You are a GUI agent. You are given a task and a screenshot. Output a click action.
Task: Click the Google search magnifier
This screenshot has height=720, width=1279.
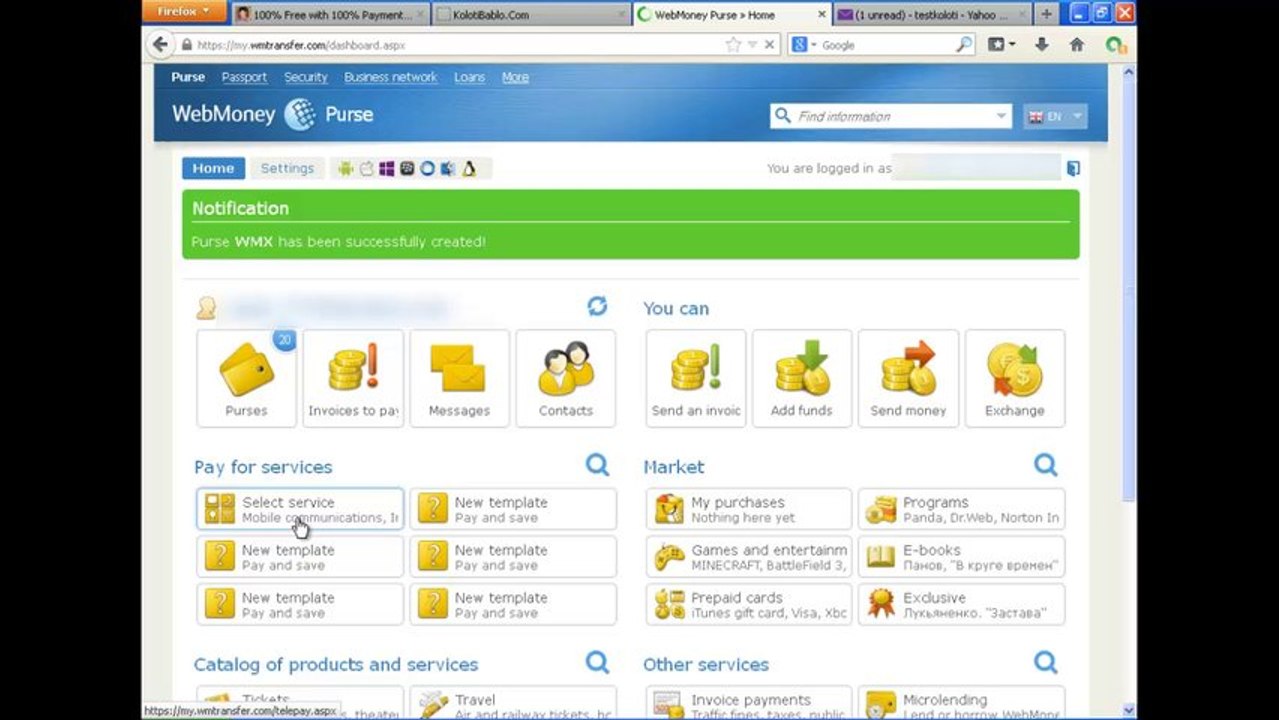point(964,45)
